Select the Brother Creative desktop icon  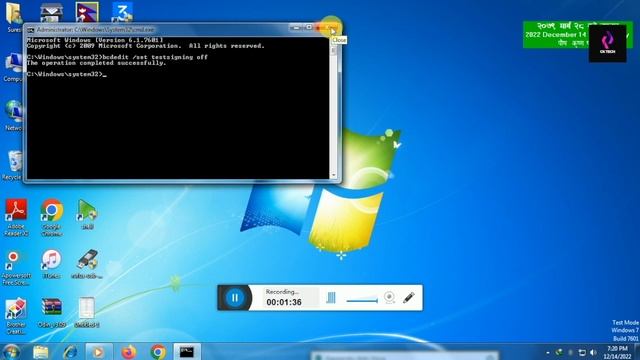click(16, 316)
